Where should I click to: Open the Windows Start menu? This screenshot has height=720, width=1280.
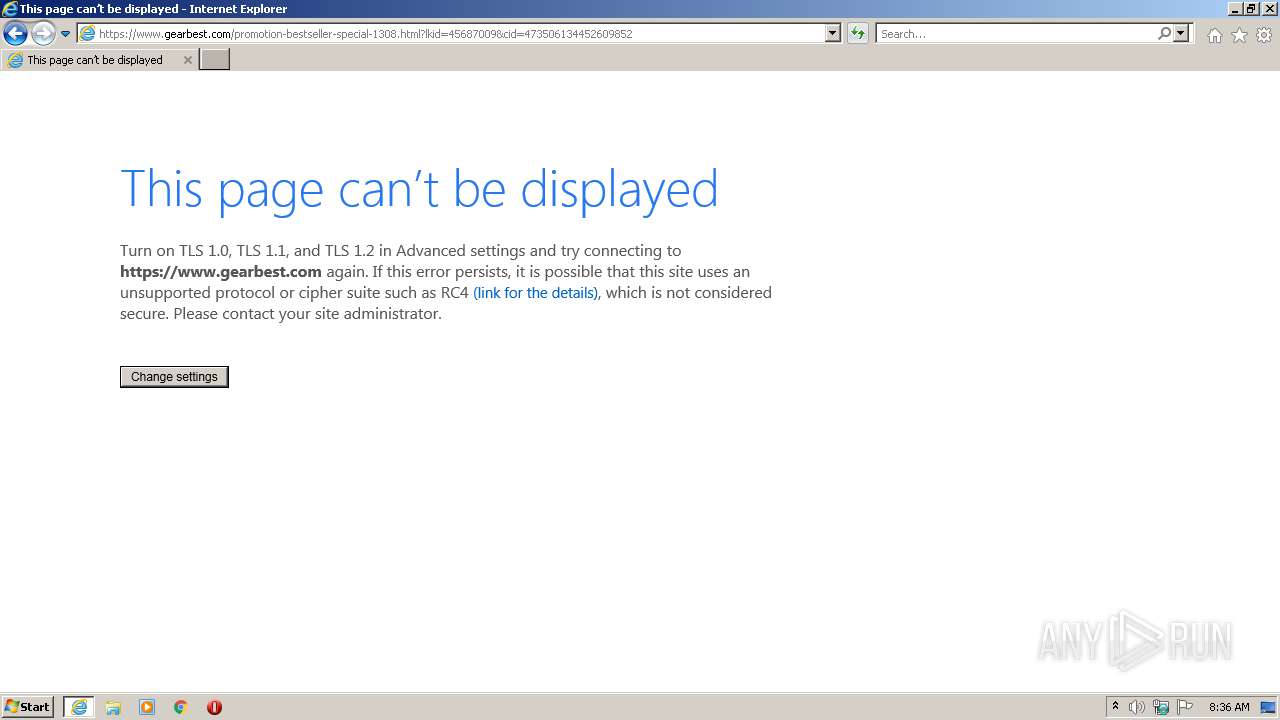28,707
